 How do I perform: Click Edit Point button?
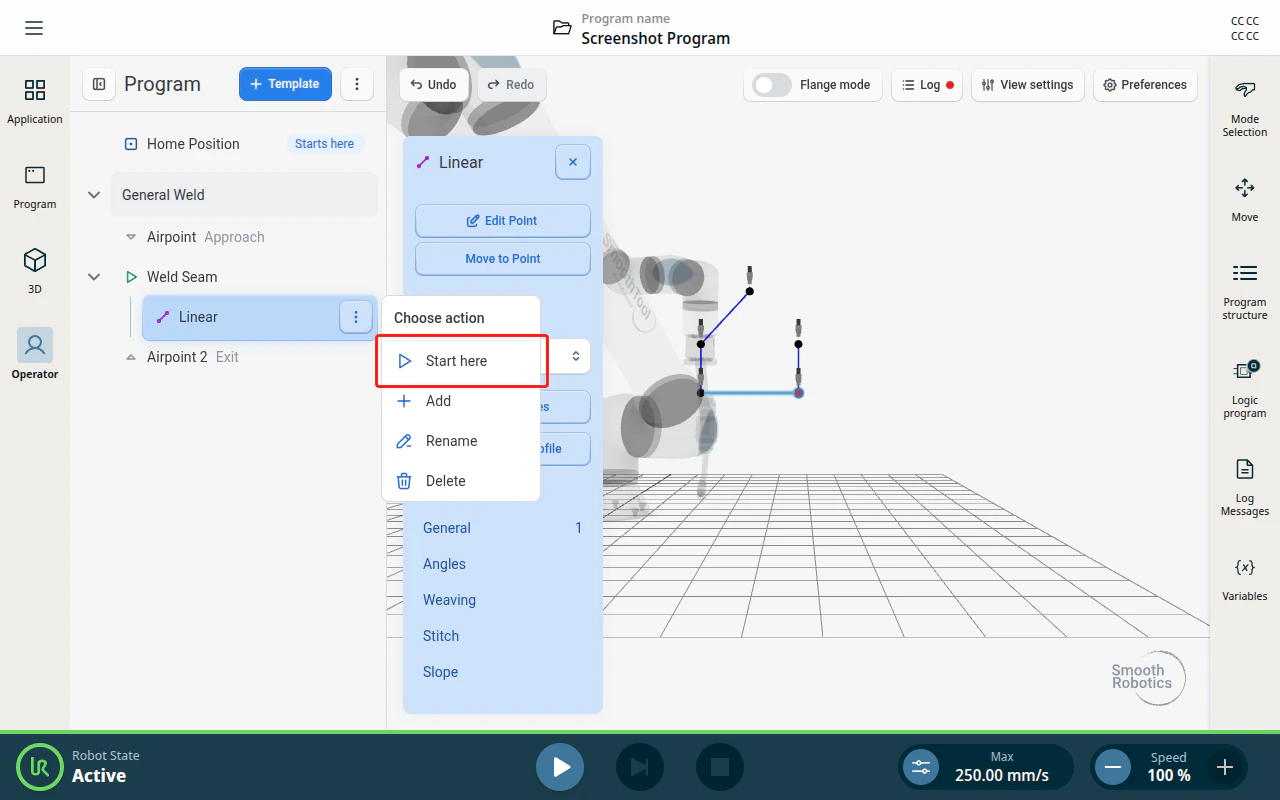(x=503, y=221)
